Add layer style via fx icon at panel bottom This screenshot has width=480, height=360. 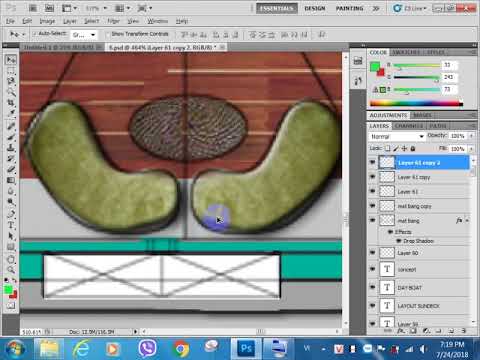coord(401,331)
